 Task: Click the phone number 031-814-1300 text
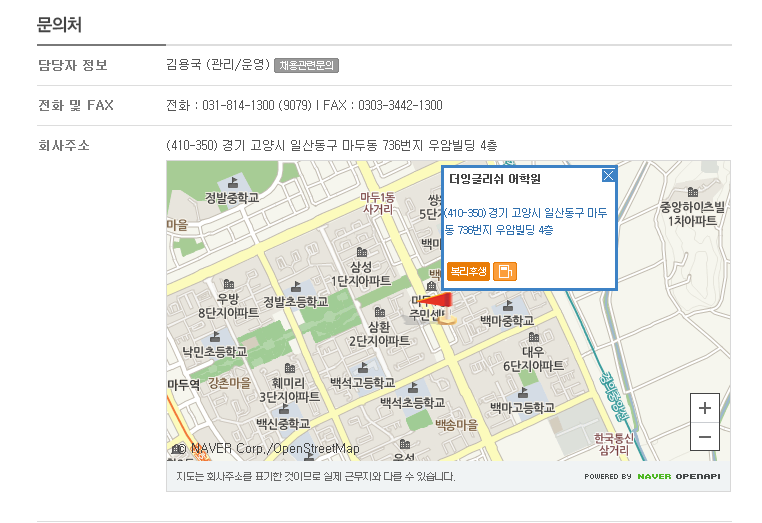point(238,105)
